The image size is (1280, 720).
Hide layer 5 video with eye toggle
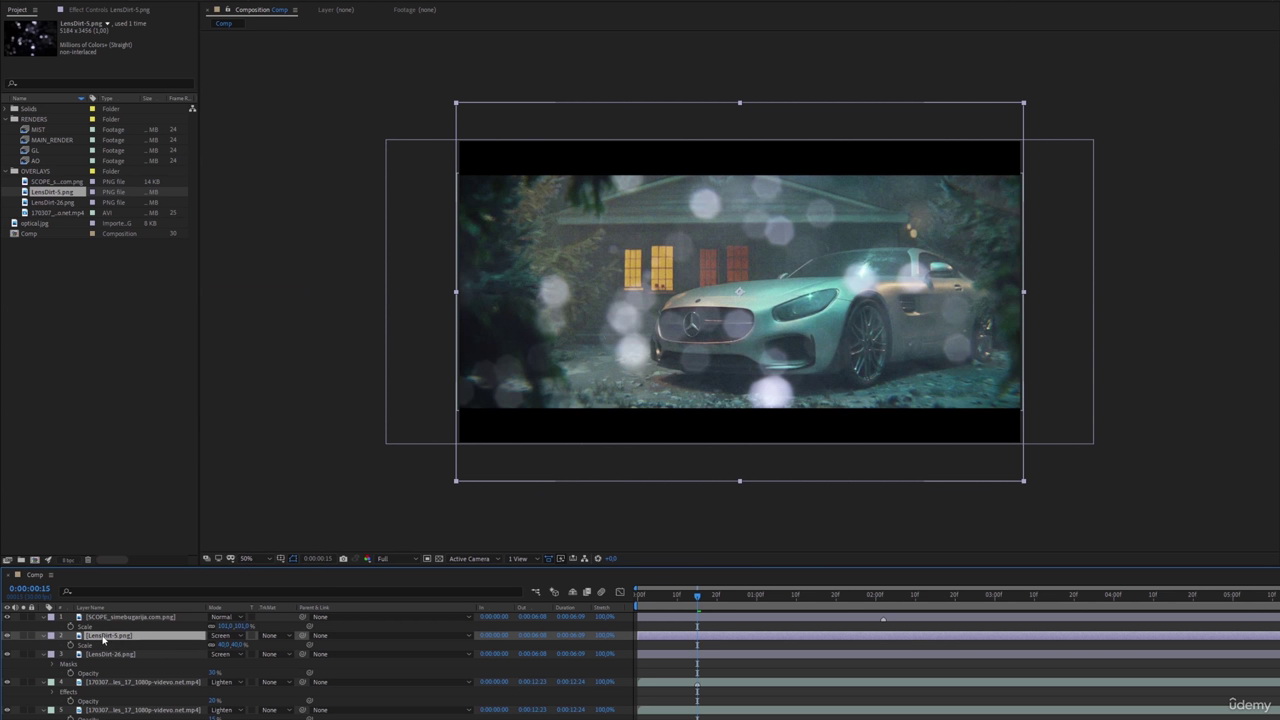click(x=7, y=710)
